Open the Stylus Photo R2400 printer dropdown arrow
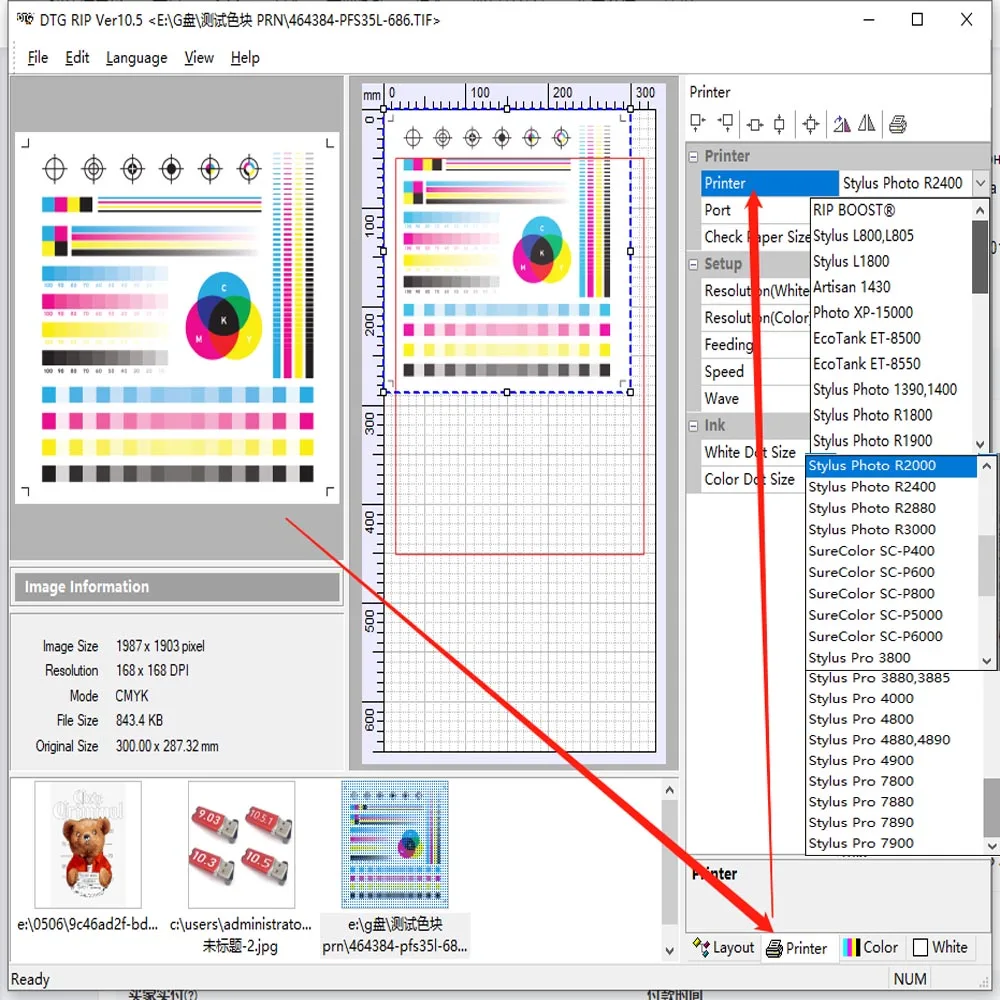This screenshot has height=1000, width=1000. click(x=980, y=183)
